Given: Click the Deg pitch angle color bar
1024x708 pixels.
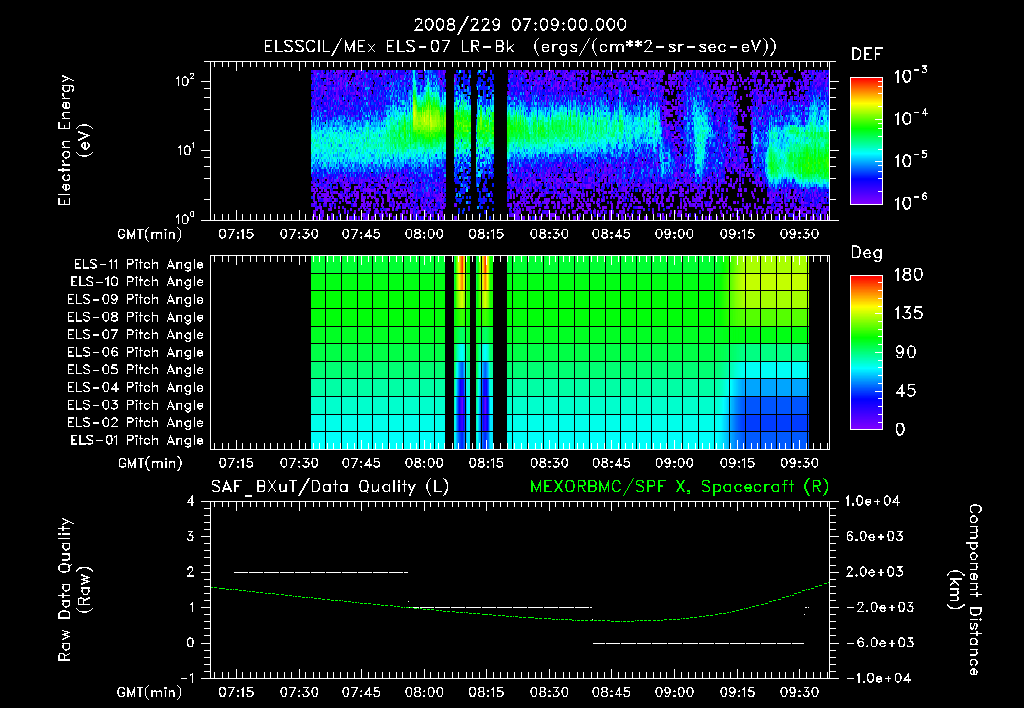Looking at the screenshot, I should coord(866,352).
